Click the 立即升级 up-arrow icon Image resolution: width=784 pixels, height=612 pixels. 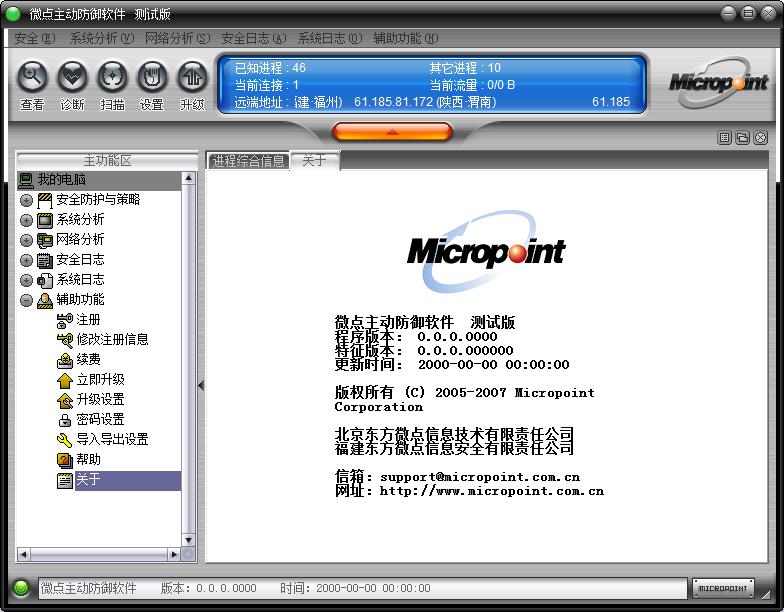coord(65,380)
